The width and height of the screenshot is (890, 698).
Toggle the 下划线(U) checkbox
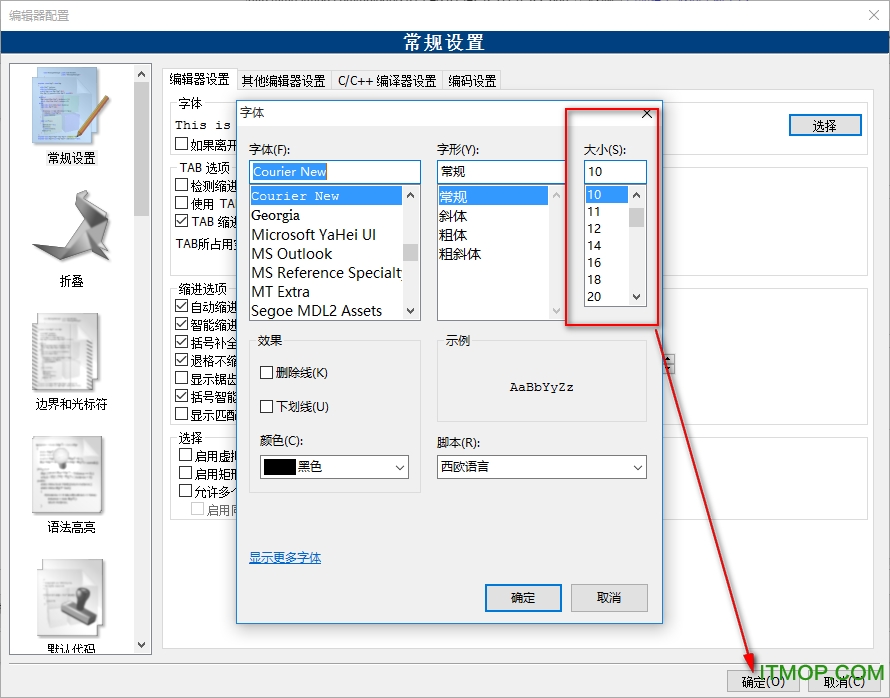[x=266, y=406]
